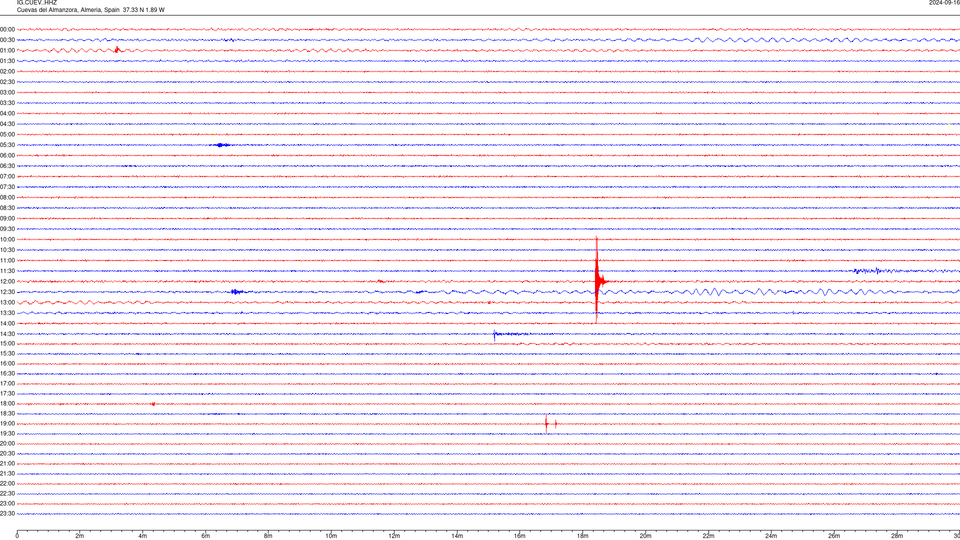Select the 02:00 trace time label

pos(7,72)
